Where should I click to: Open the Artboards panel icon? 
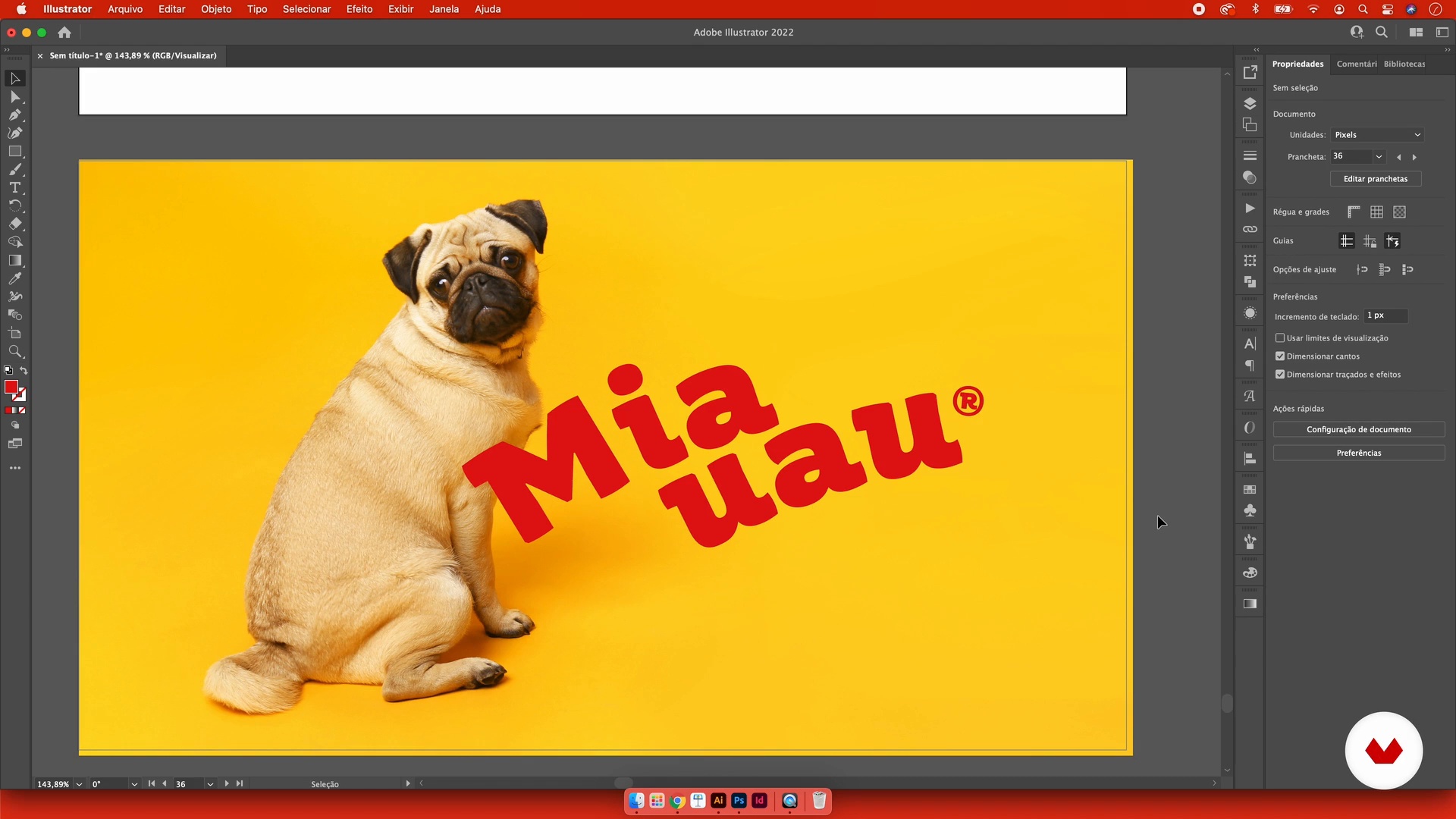coord(1250,125)
